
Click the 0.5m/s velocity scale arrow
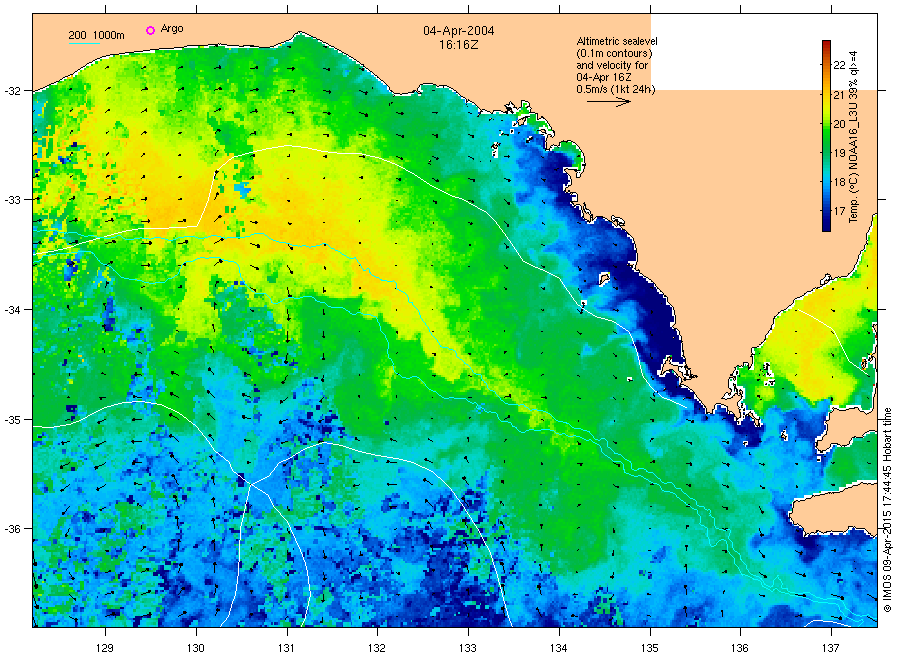[x=608, y=102]
